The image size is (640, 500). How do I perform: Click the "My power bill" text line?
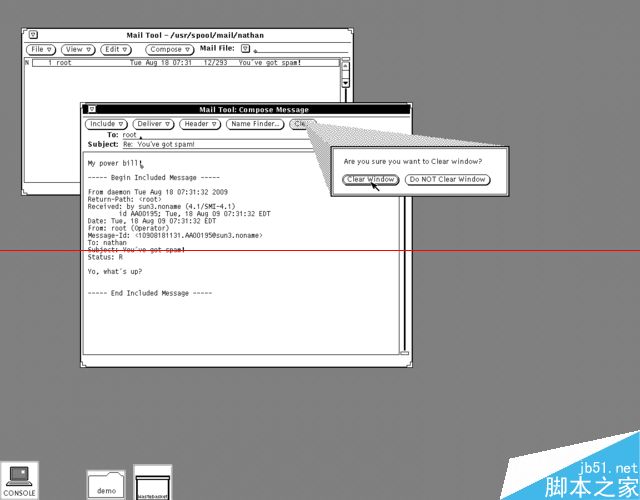(x=115, y=163)
